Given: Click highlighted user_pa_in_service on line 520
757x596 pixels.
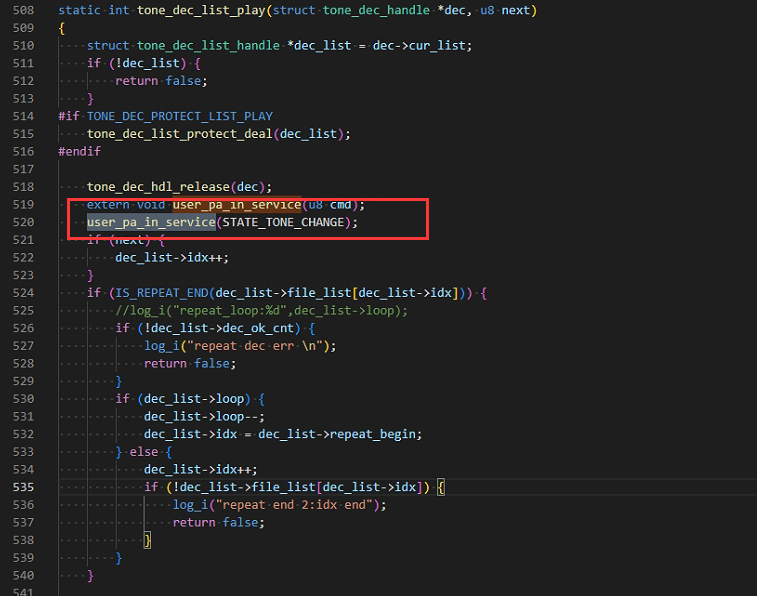Looking at the screenshot, I should point(151,222).
